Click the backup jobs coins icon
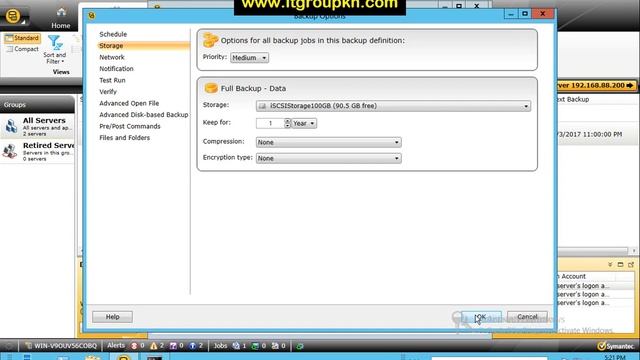 211,40
